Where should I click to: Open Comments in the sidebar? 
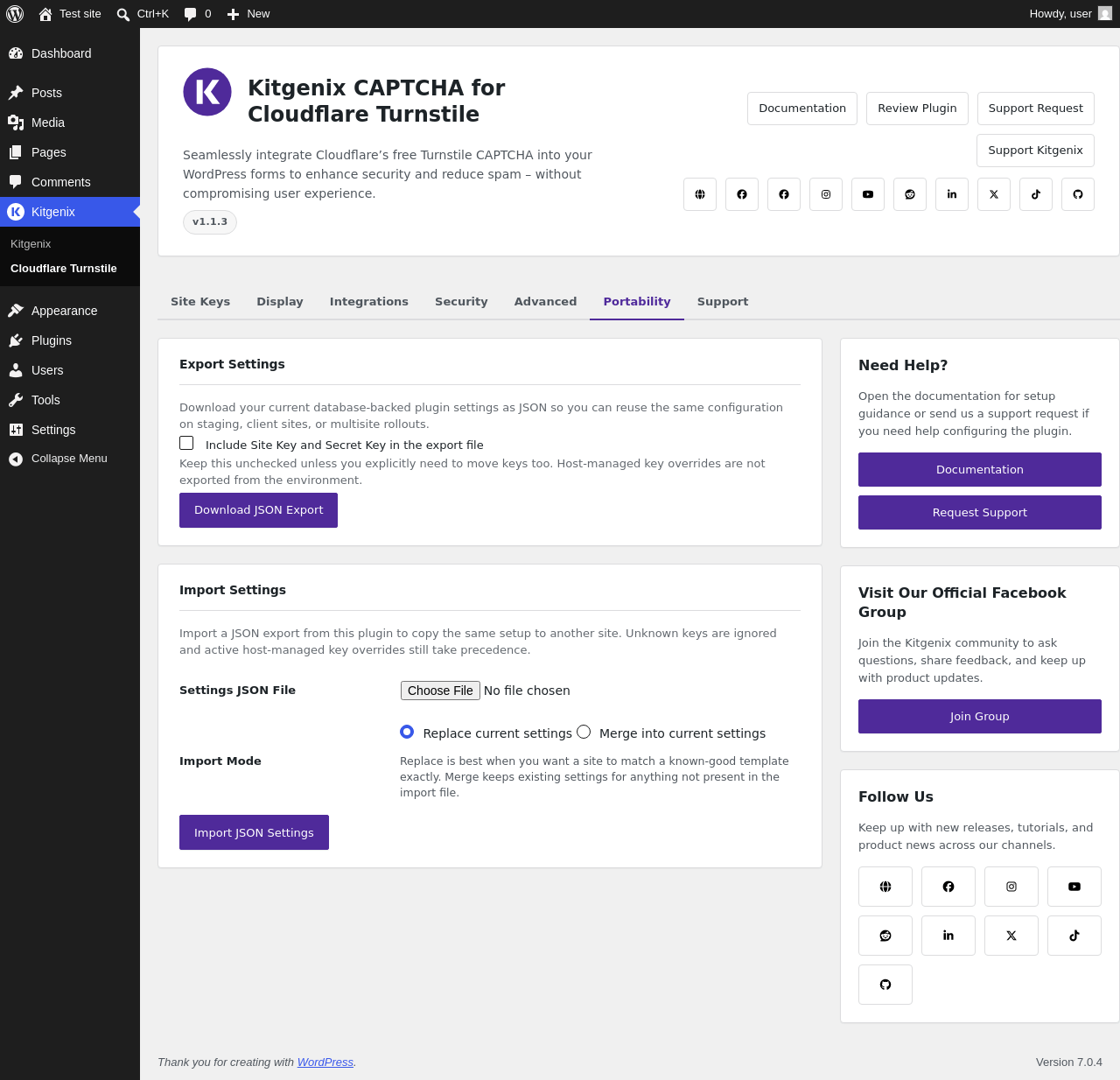70,182
